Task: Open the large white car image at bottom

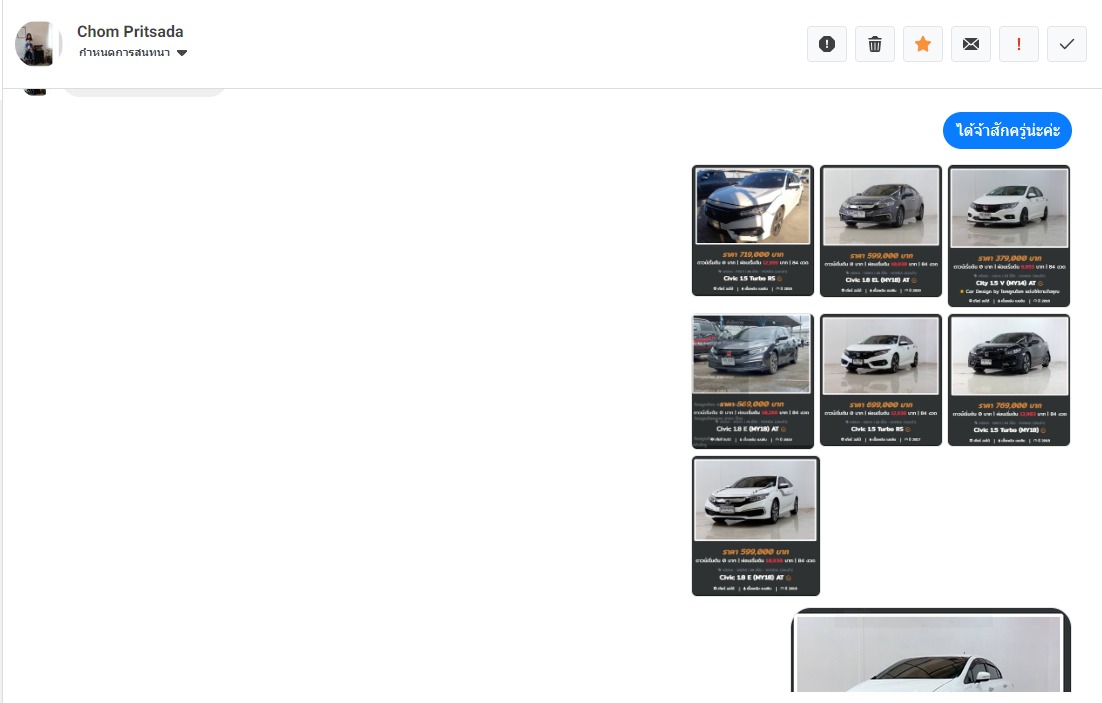Action: (931, 651)
